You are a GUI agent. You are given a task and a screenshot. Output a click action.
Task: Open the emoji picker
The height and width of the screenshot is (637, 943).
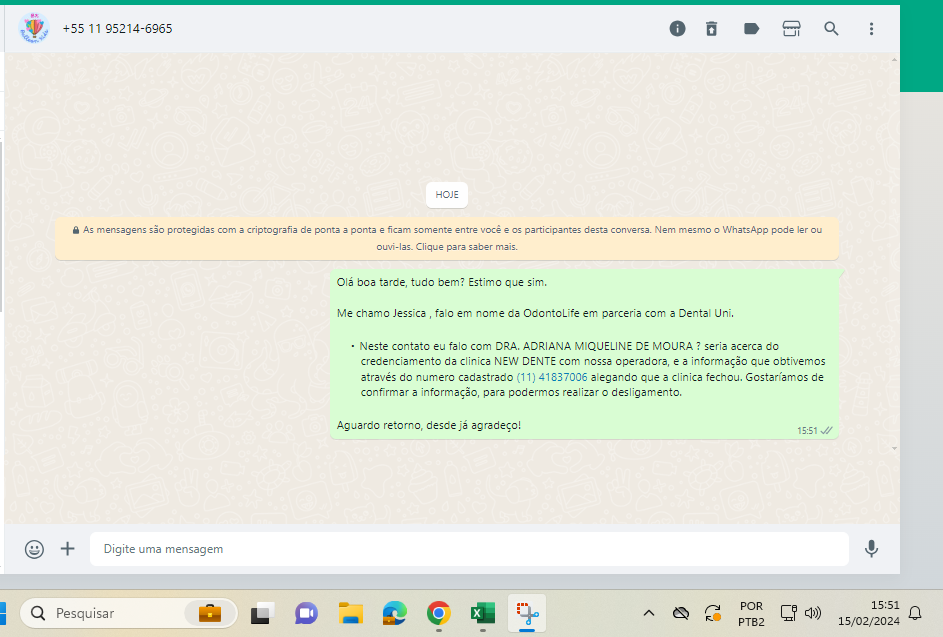[x=34, y=549]
